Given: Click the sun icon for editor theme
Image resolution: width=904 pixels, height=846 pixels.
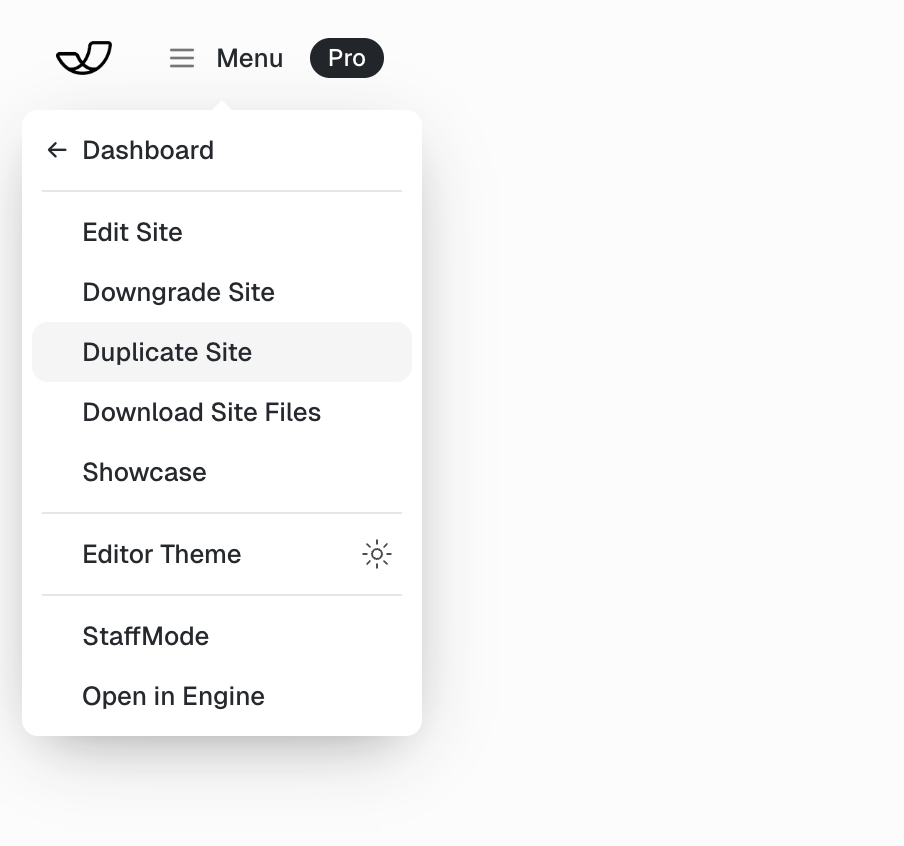Looking at the screenshot, I should tap(377, 554).
